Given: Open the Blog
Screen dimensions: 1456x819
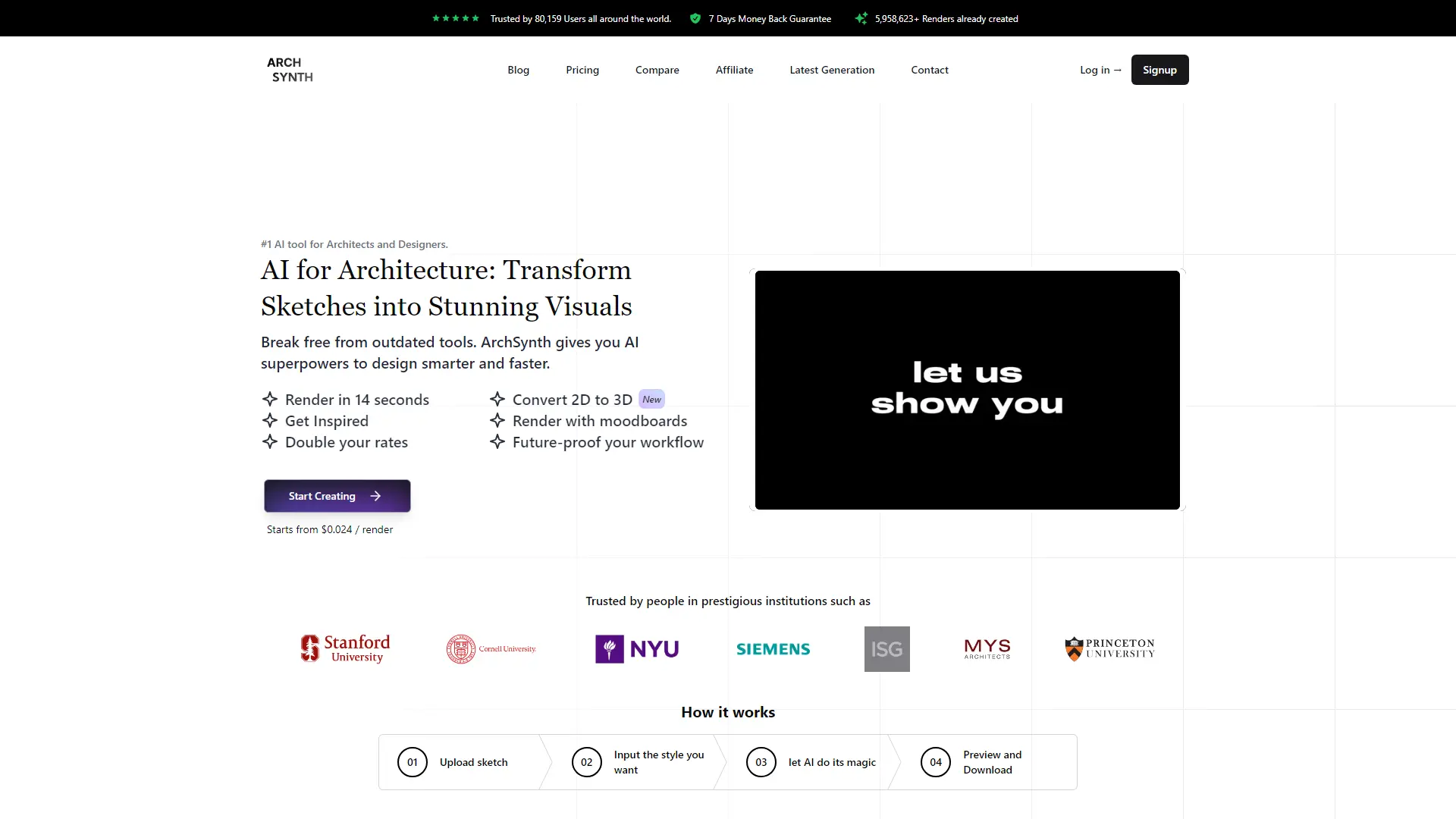Looking at the screenshot, I should 518,69.
